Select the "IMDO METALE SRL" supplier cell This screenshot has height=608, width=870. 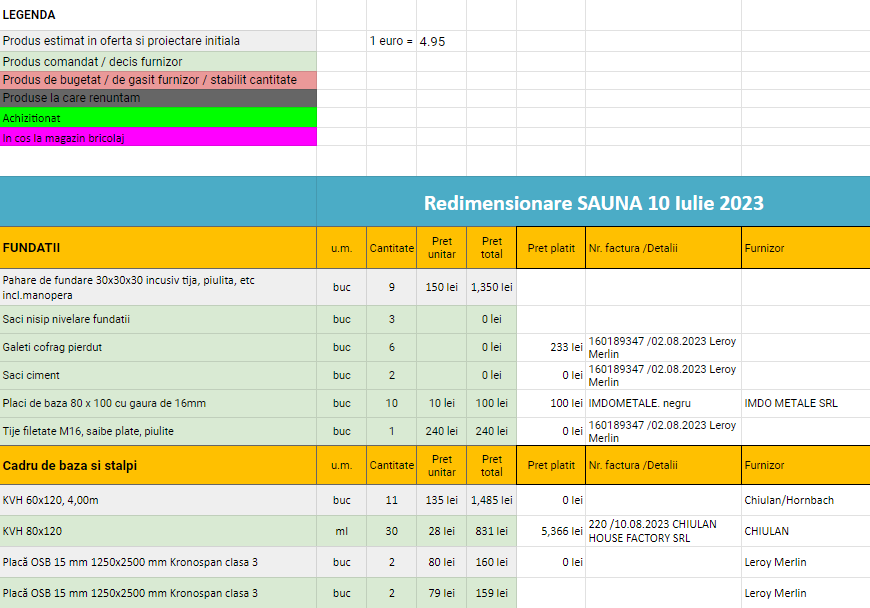click(805, 403)
